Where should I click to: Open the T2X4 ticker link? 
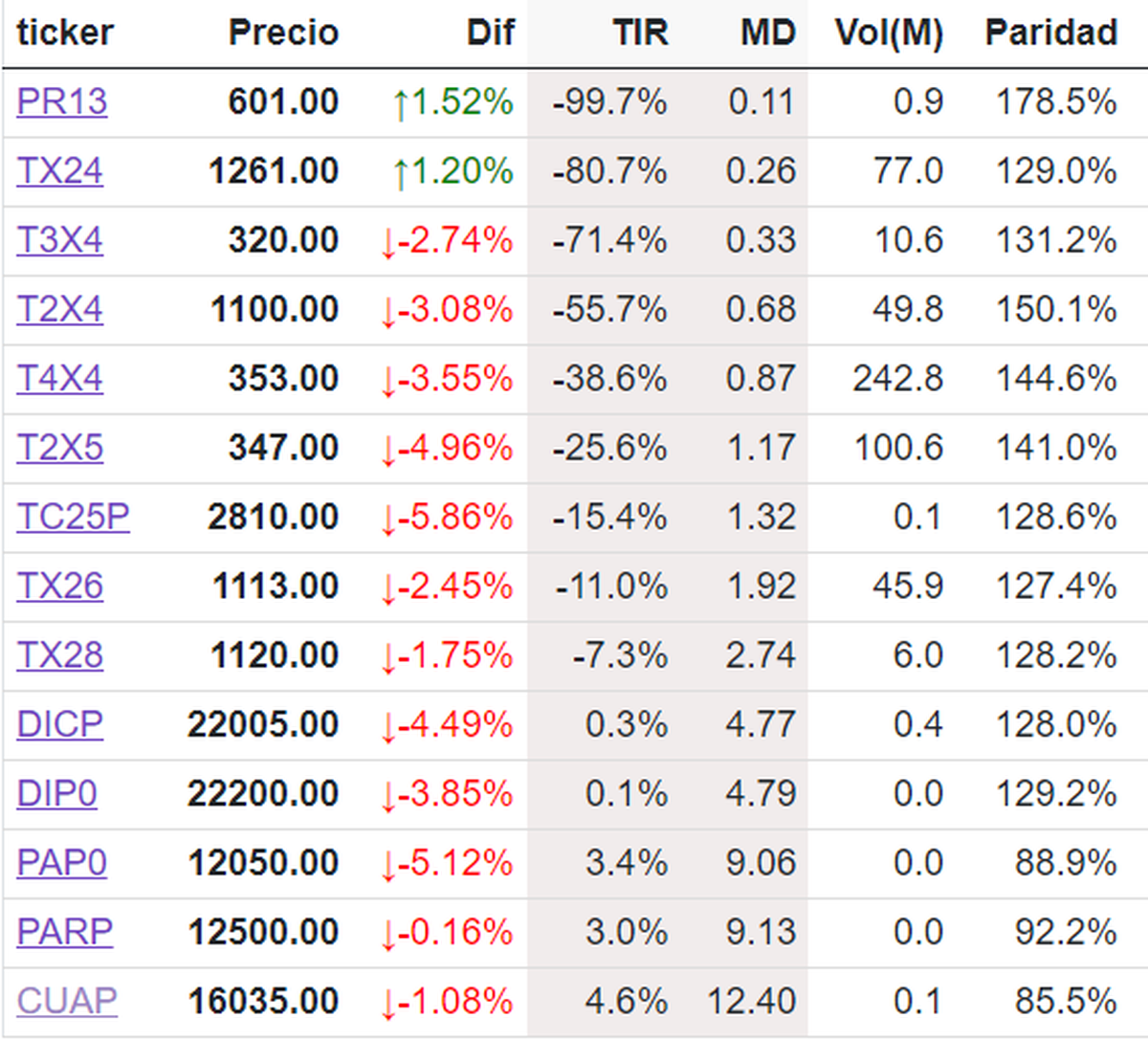pyautogui.click(x=60, y=310)
